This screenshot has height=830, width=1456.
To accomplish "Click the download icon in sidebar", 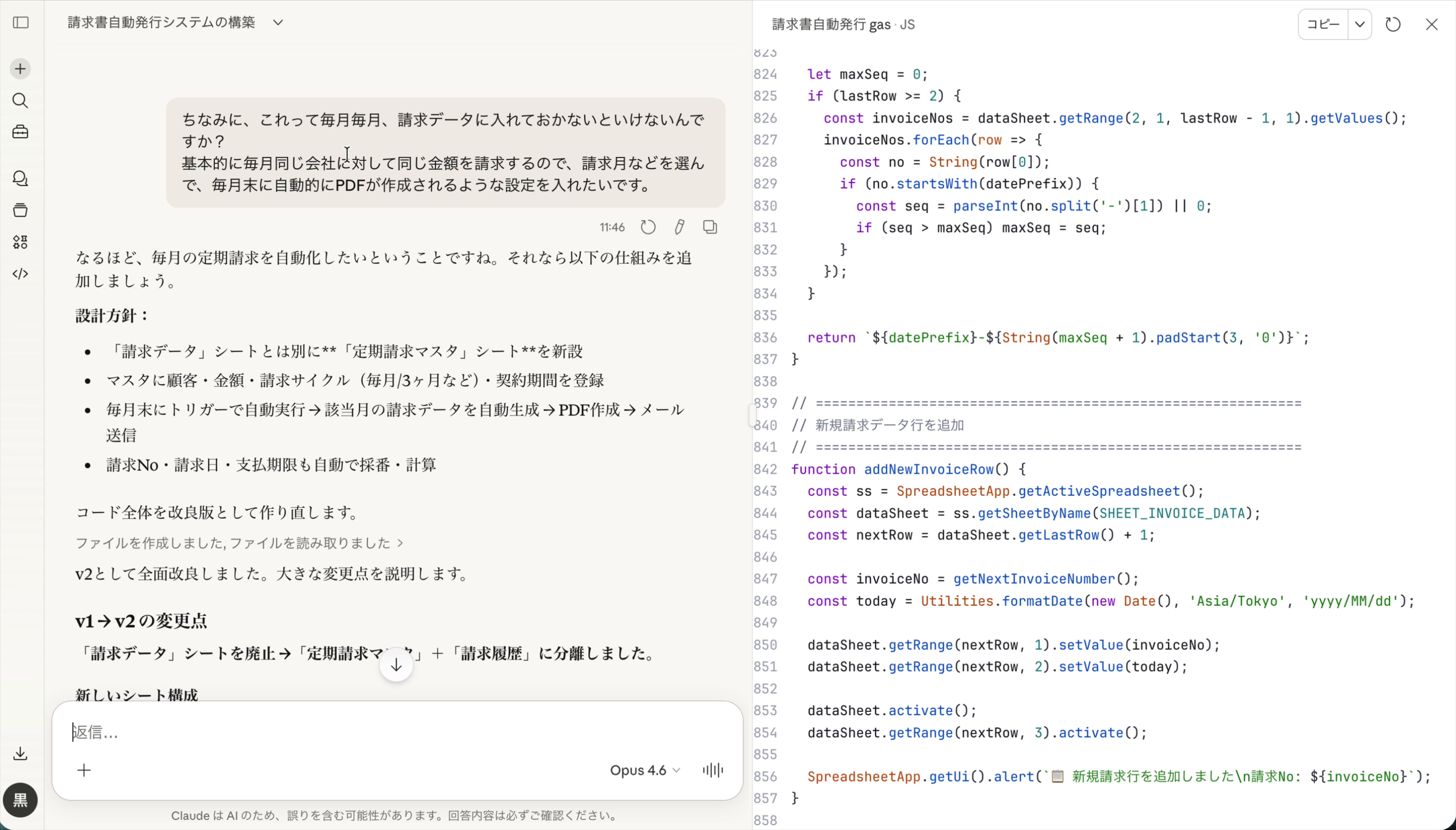I will [x=21, y=754].
